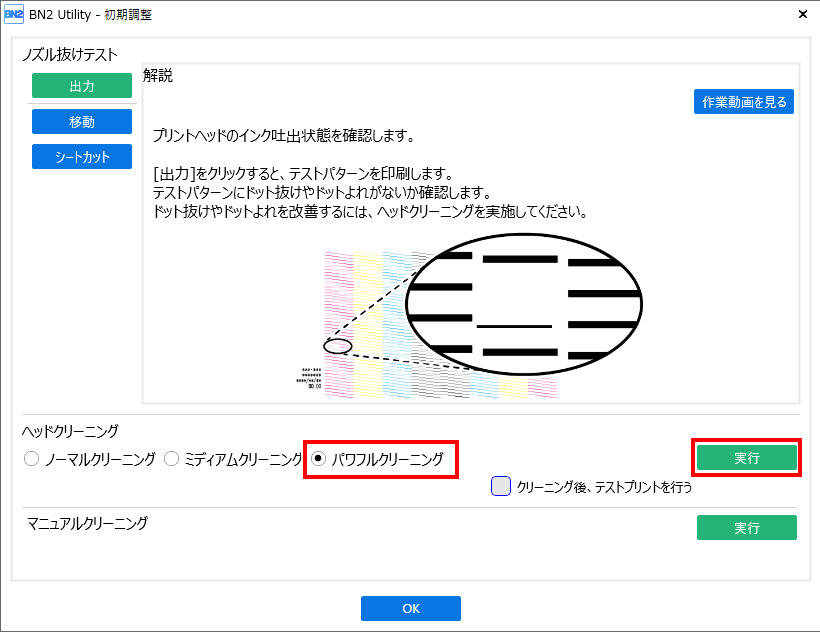Open 作業動画を見る video guide
Viewport: 820px width, 632px height.
pos(744,102)
